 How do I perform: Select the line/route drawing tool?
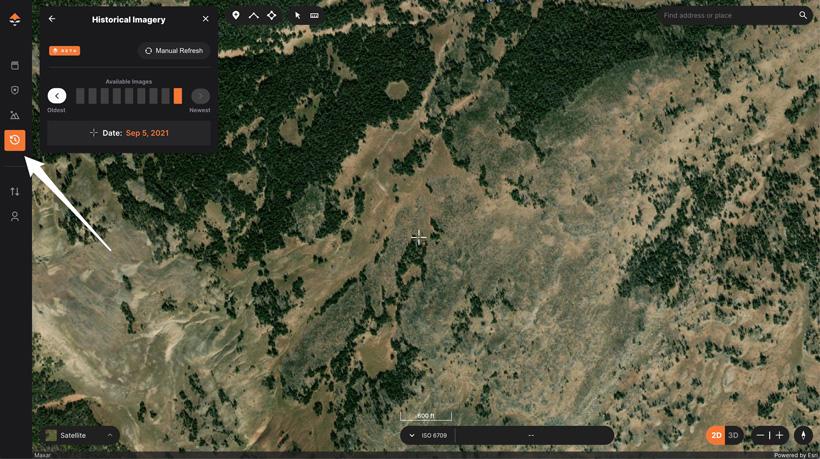(254, 15)
